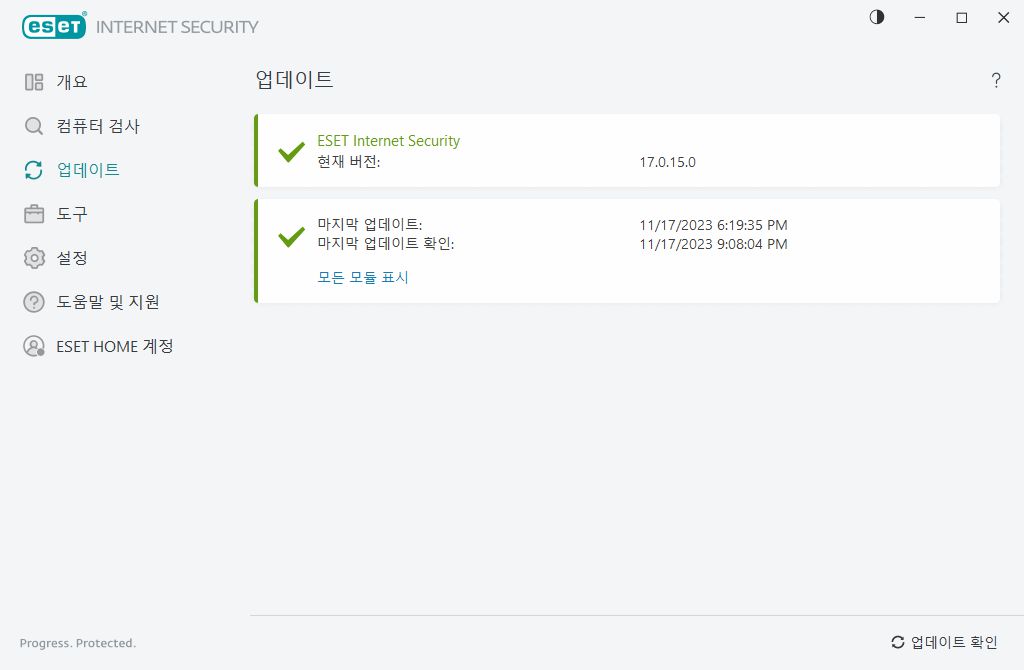Show all modules via 모든 모듈 표시 link
This screenshot has width=1024, height=670.
click(365, 277)
